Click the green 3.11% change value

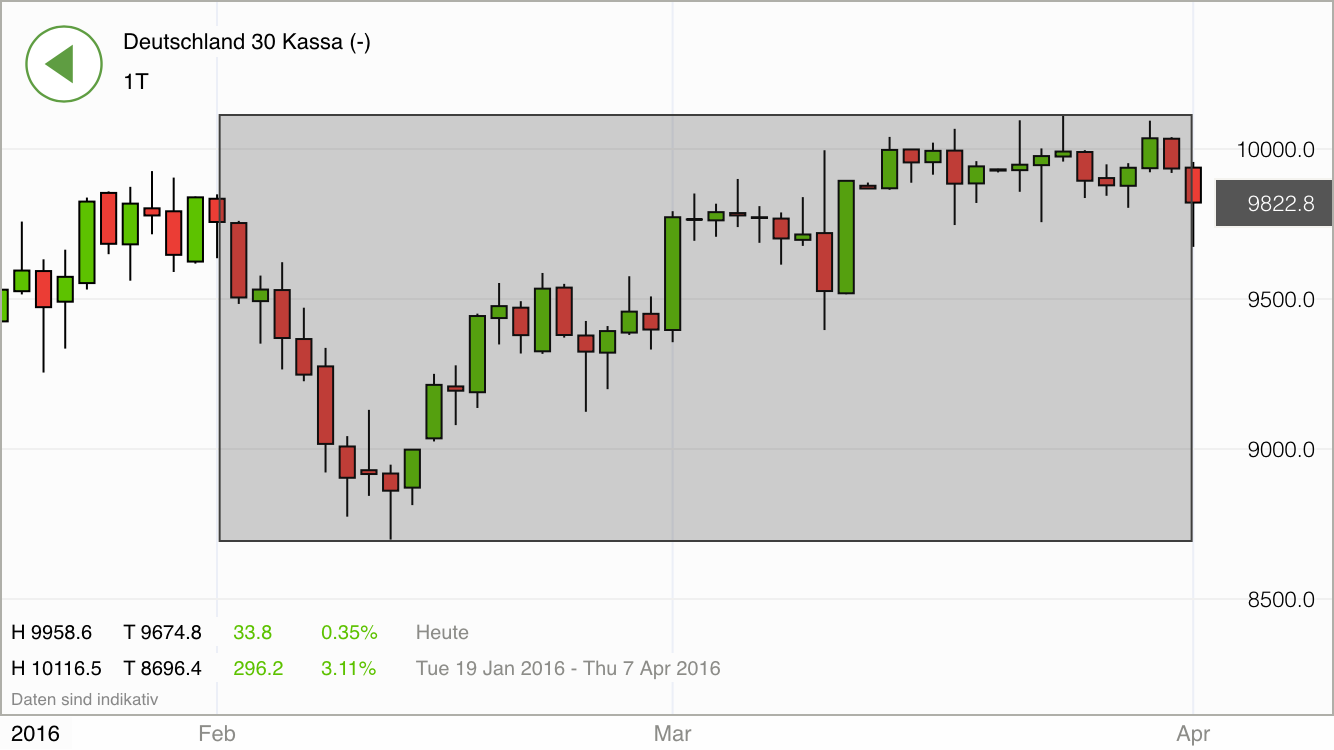click(348, 668)
